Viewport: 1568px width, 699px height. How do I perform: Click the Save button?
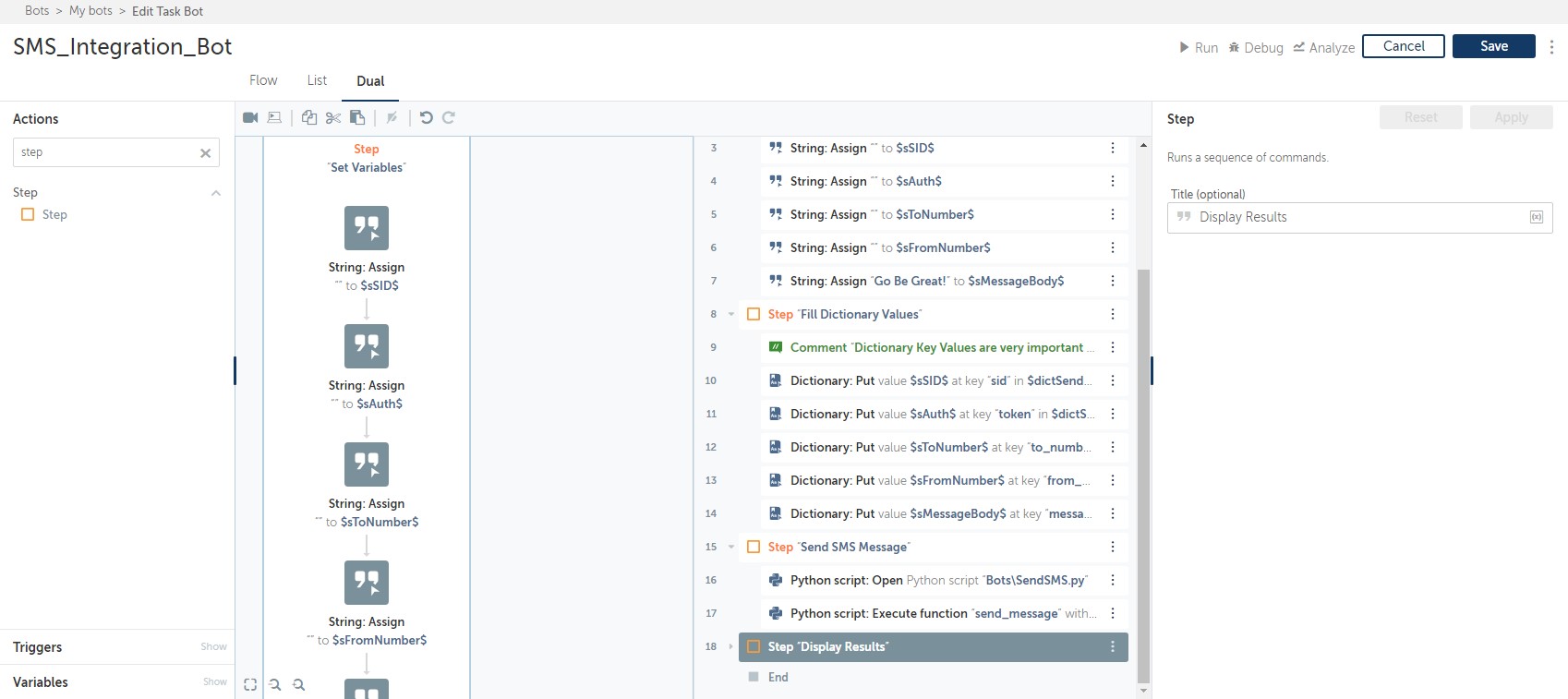point(1493,46)
